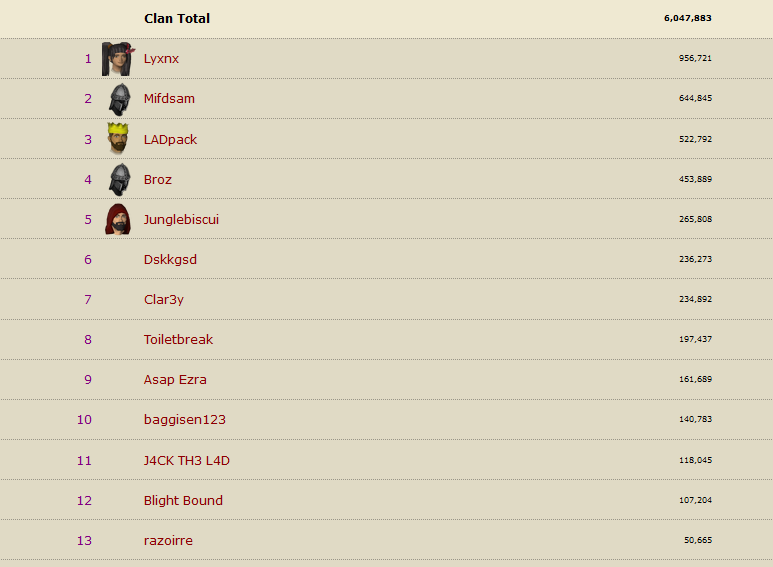Open Mifdsam player profile link
This screenshot has height=567, width=773.
tap(169, 99)
